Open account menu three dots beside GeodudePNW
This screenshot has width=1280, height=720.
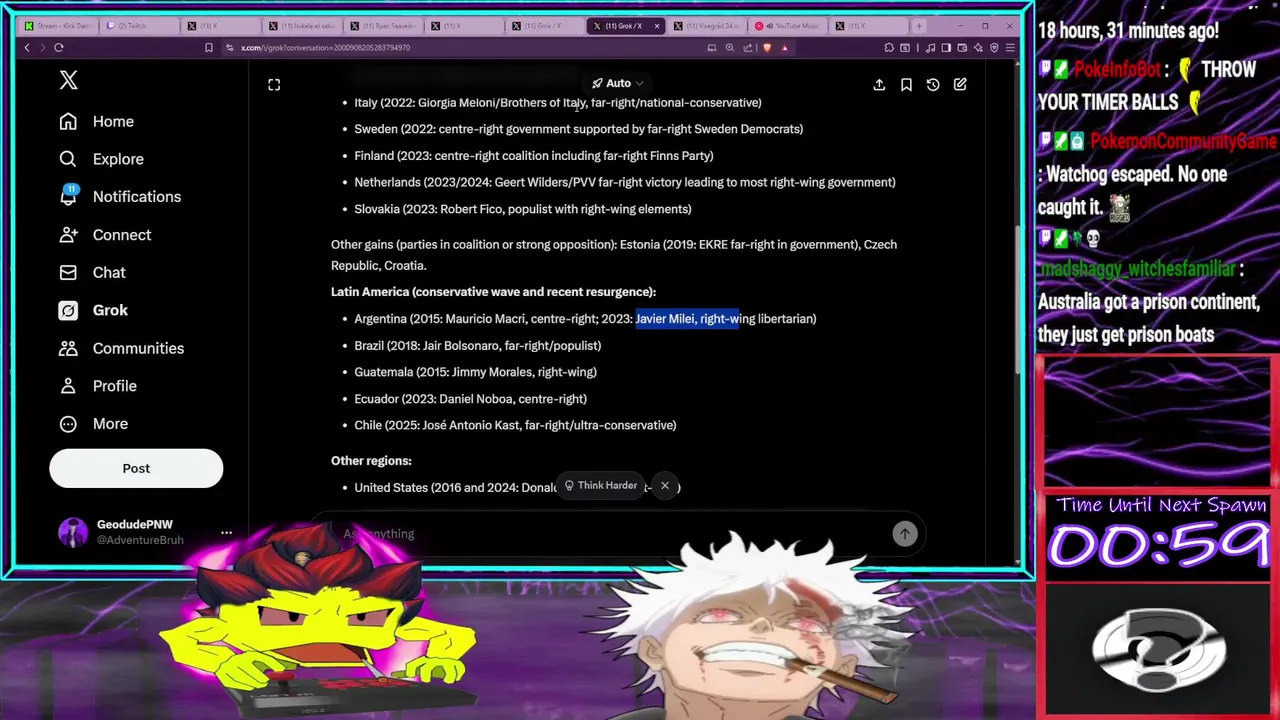[x=226, y=532]
